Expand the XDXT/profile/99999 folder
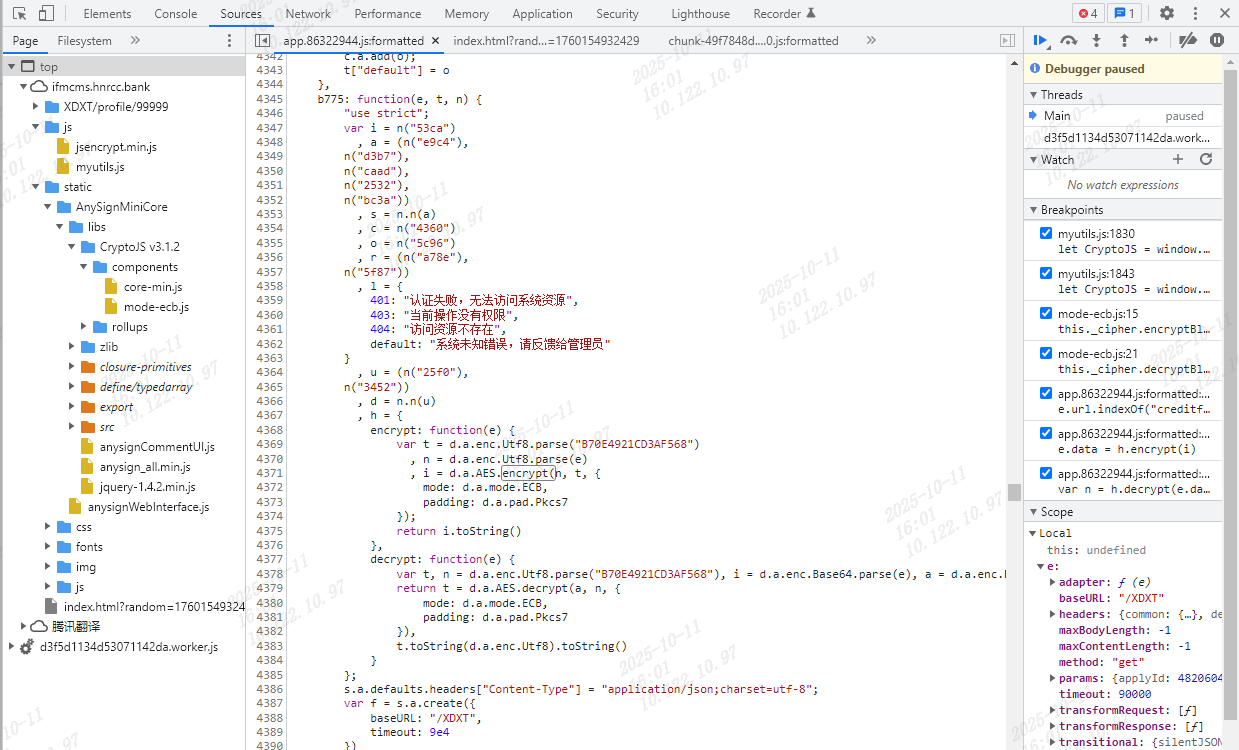 pyautogui.click(x=36, y=107)
